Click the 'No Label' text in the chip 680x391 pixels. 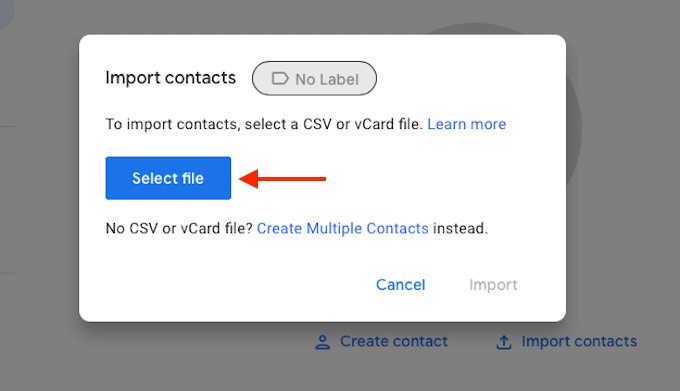point(327,79)
